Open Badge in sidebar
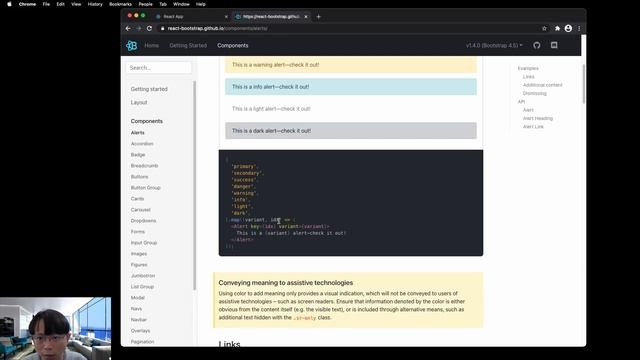The image size is (640, 360). click(138, 155)
